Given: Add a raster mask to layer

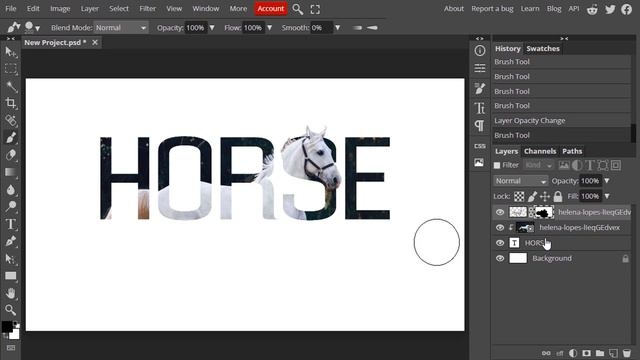Looking at the screenshot, I should (x=586, y=353).
